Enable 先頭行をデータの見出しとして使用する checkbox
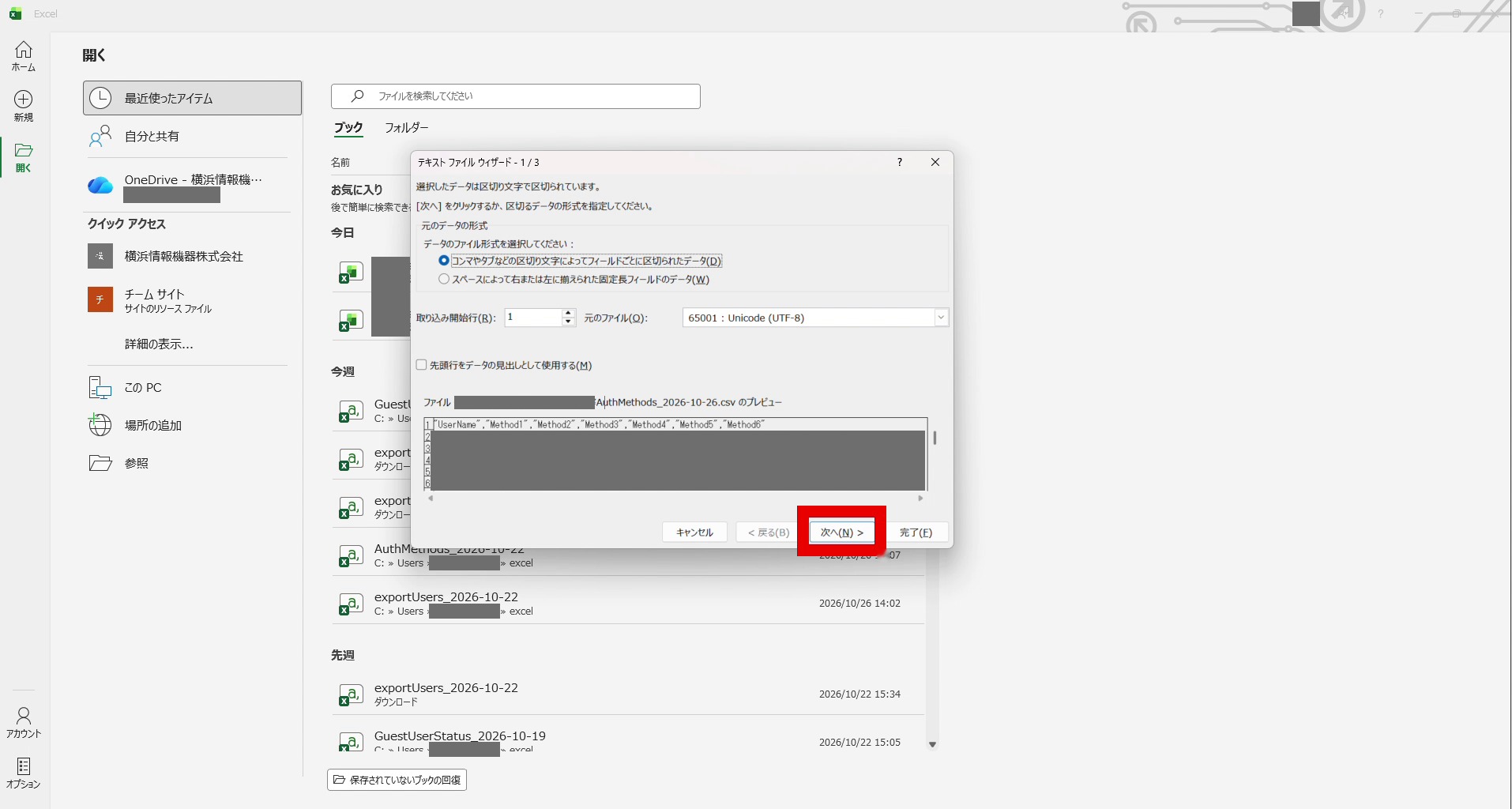The image size is (1512, 809). [421, 365]
